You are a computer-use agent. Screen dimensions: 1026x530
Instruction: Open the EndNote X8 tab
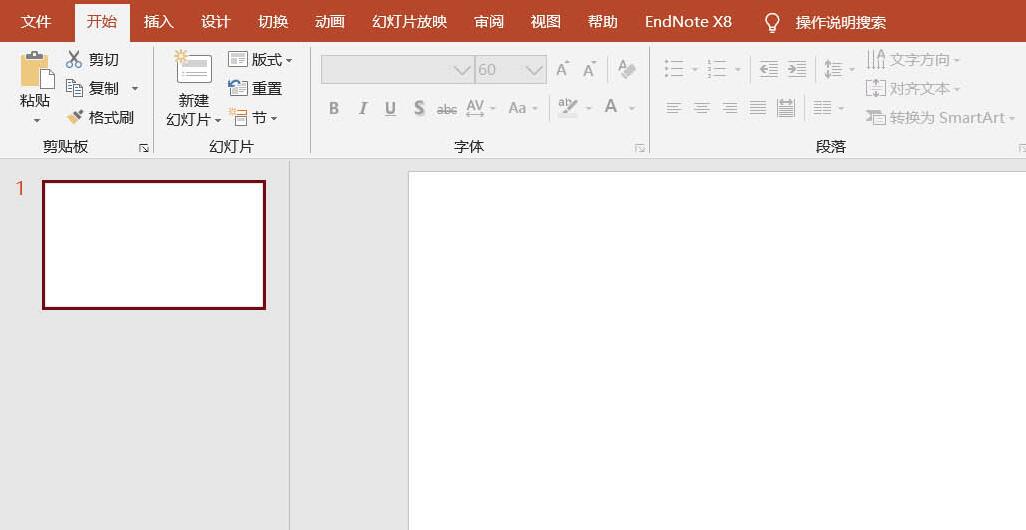(x=688, y=22)
